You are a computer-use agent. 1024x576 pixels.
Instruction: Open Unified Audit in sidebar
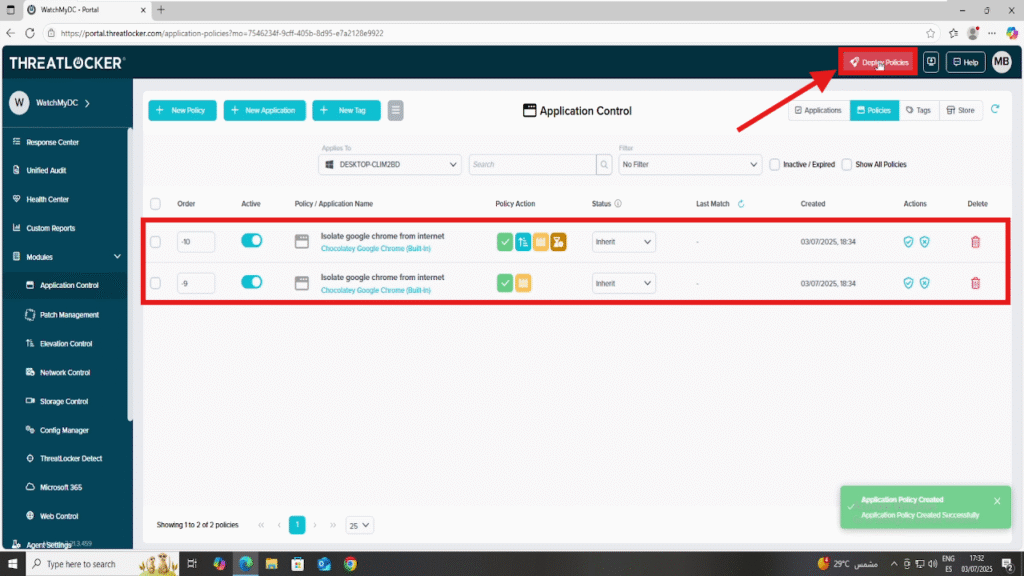coord(46,170)
